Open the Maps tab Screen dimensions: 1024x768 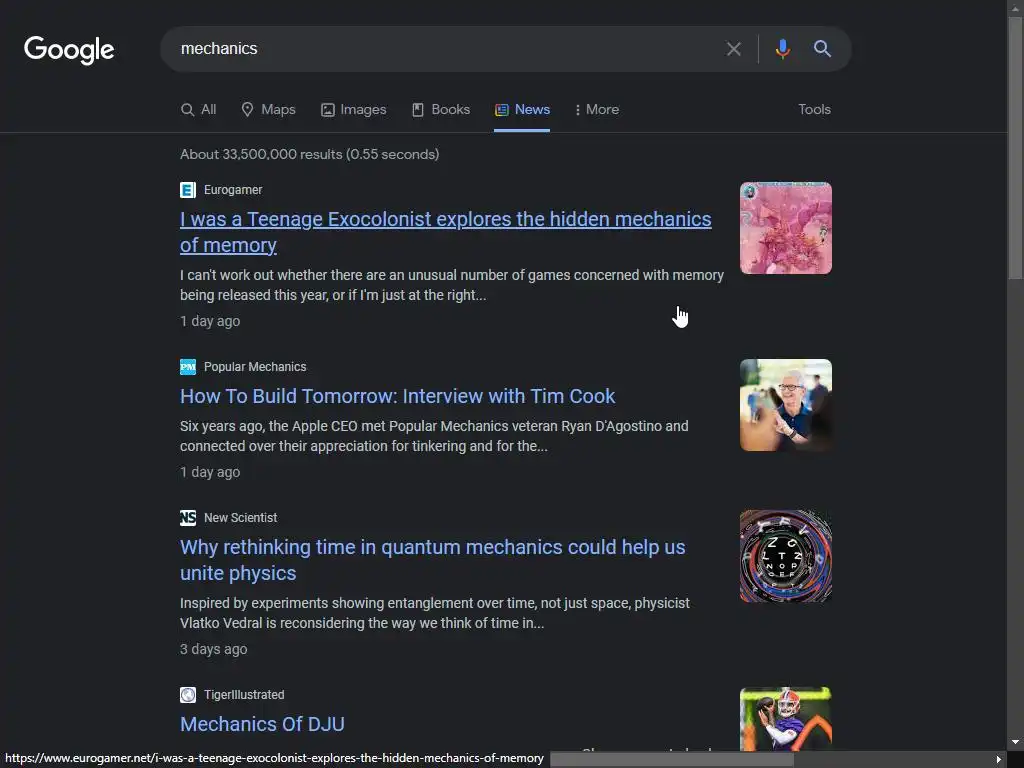268,110
